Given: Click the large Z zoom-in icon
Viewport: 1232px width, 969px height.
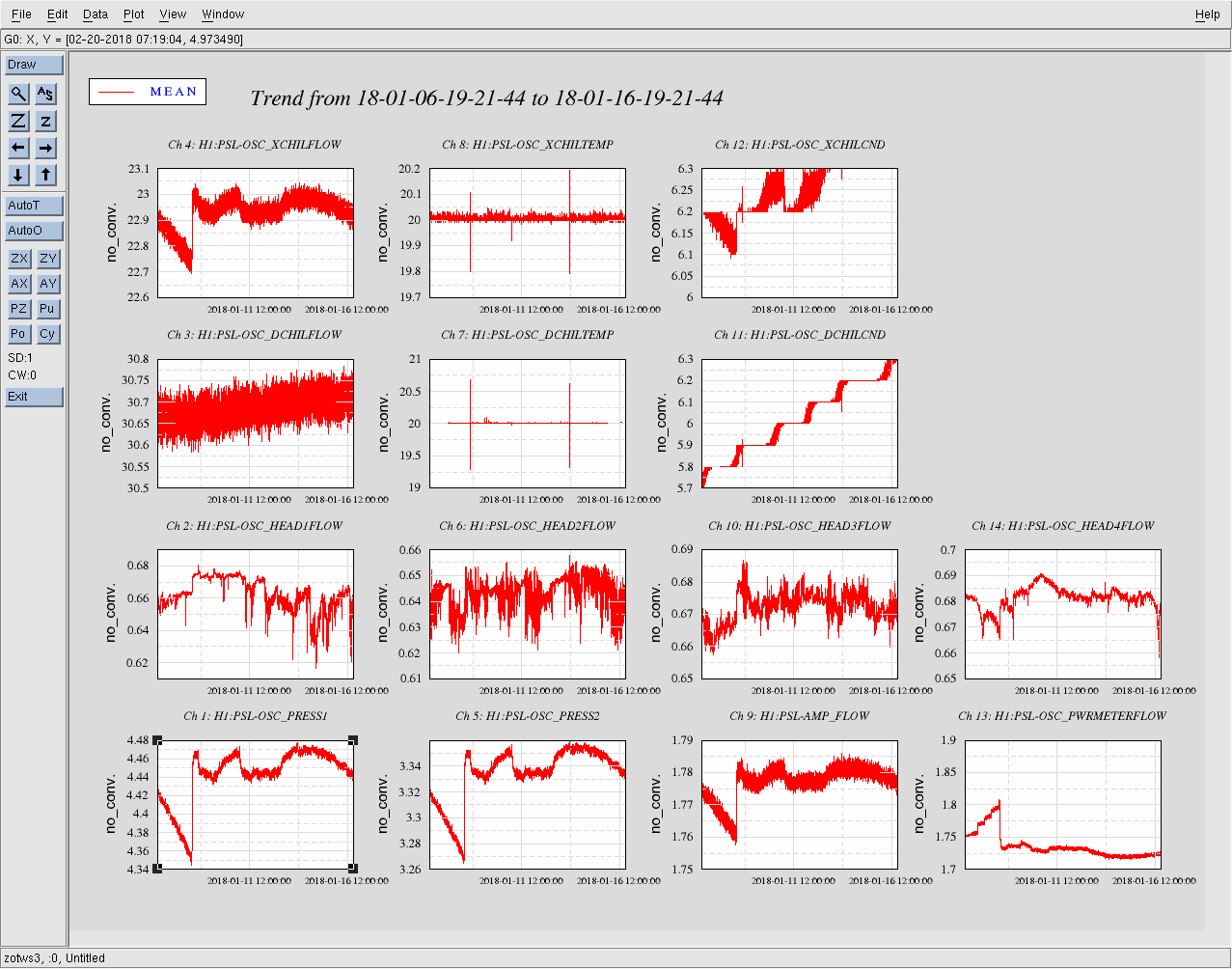Looking at the screenshot, I should 18,121.
